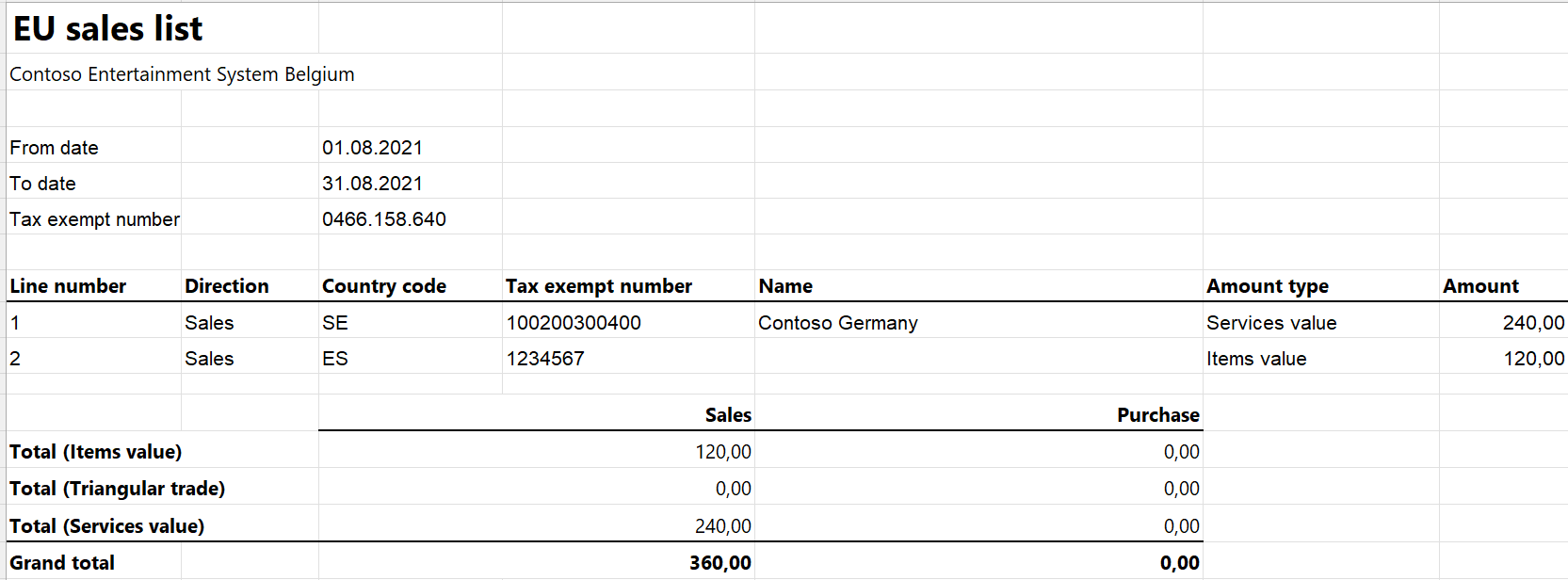
Task: Select the 'Tax exempt number' label above the table
Action: [94, 219]
